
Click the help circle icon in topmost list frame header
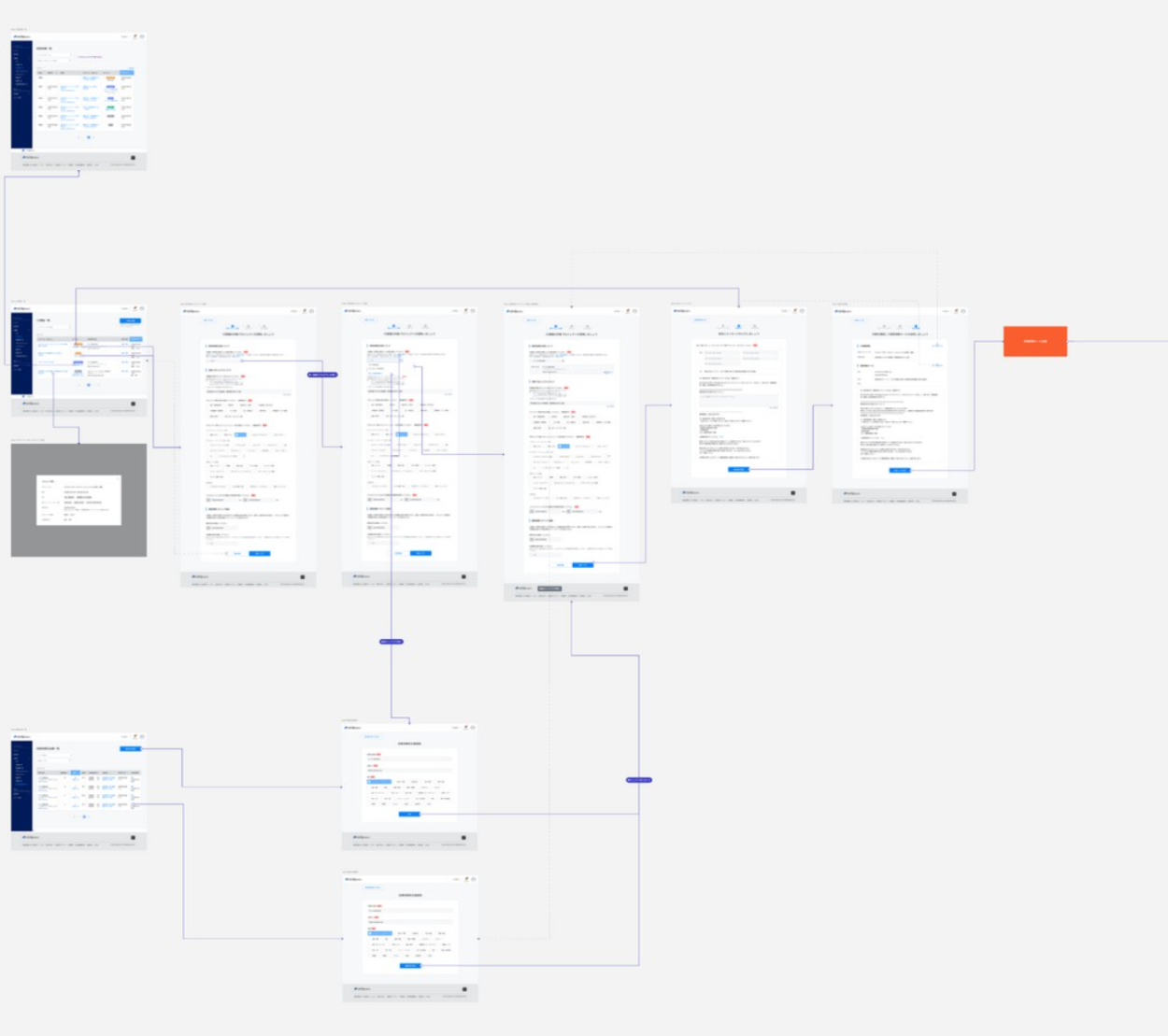click(142, 36)
